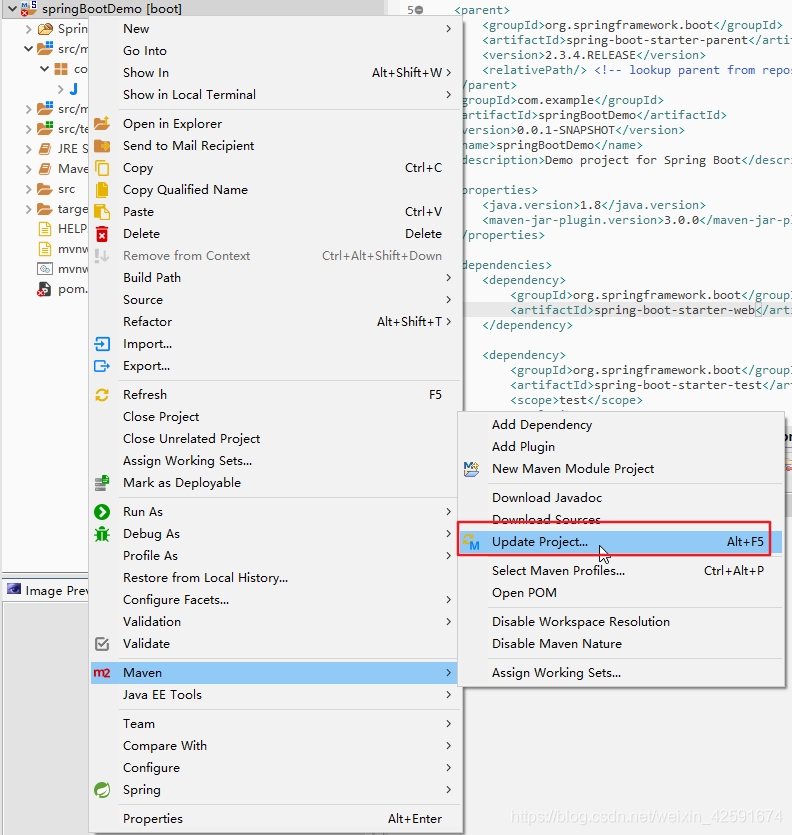Viewport: 792px width, 835px height.
Task: Expand the target folder node
Action: coord(28,209)
